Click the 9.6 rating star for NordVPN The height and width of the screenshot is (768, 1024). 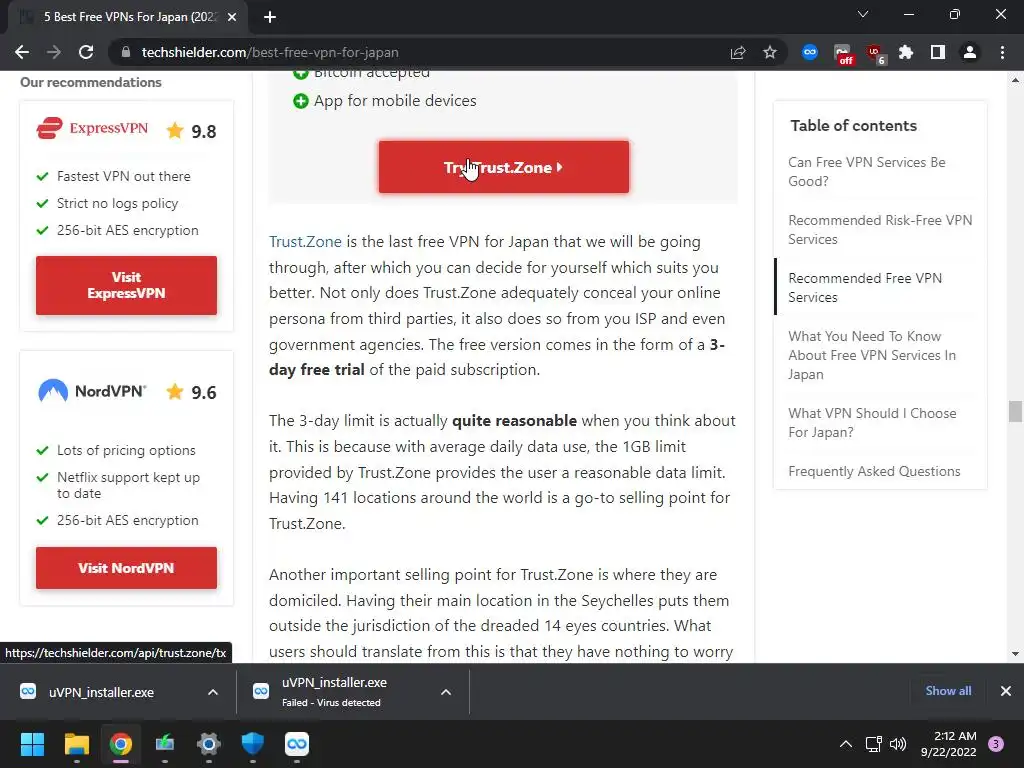point(175,392)
